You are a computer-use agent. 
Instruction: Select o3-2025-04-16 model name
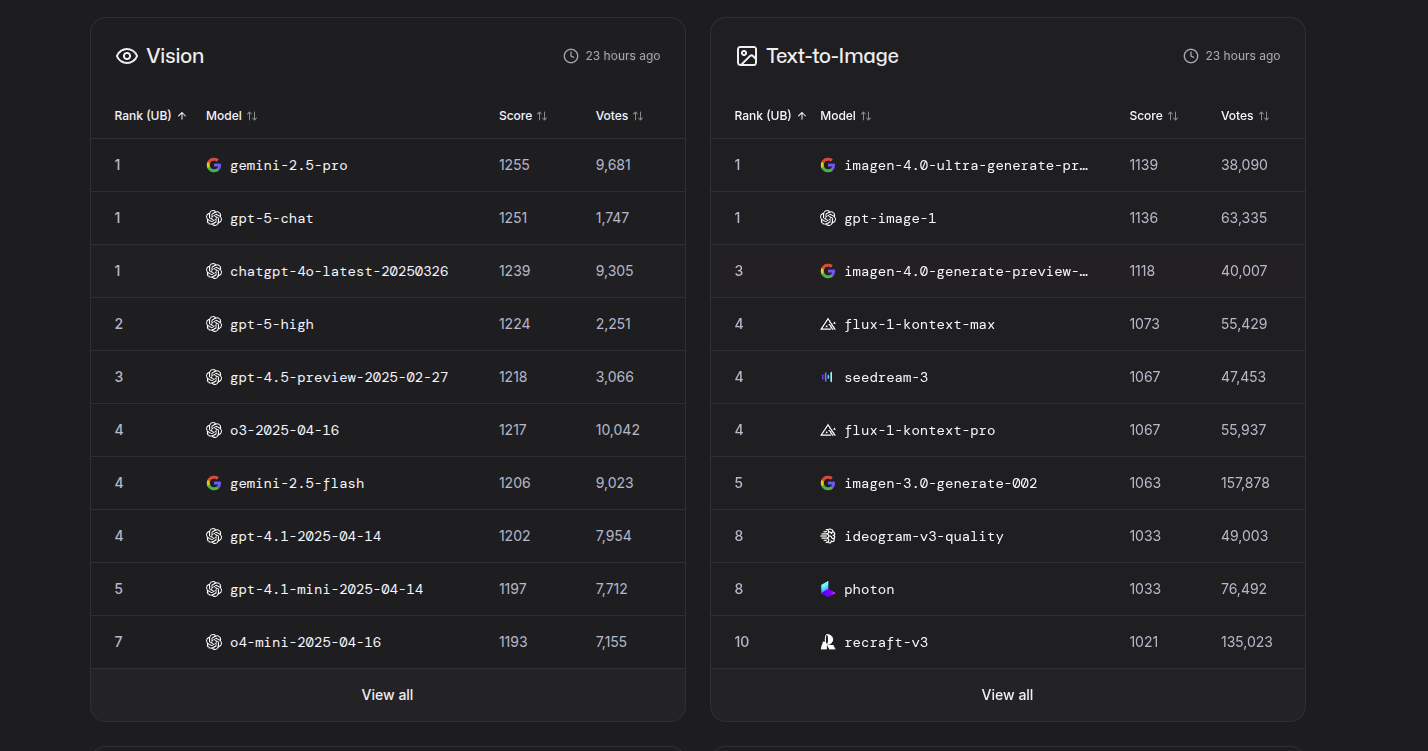[x=285, y=430]
